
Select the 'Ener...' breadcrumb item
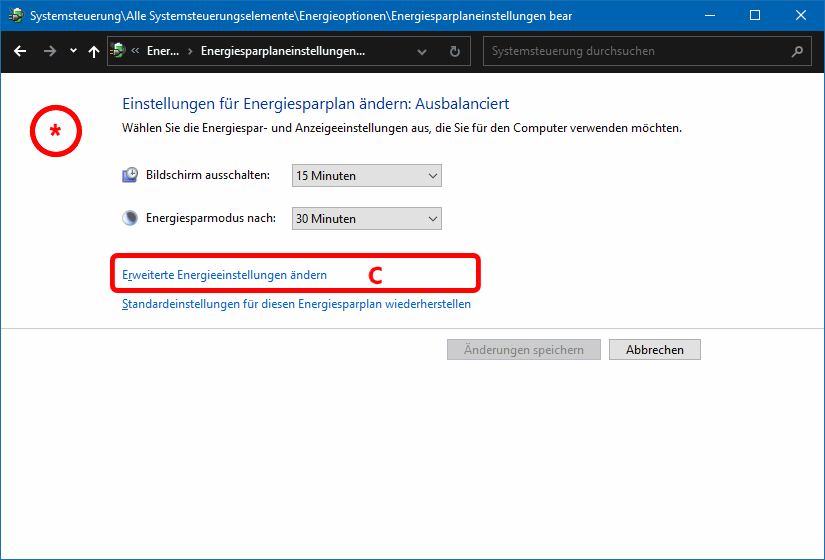(162, 51)
